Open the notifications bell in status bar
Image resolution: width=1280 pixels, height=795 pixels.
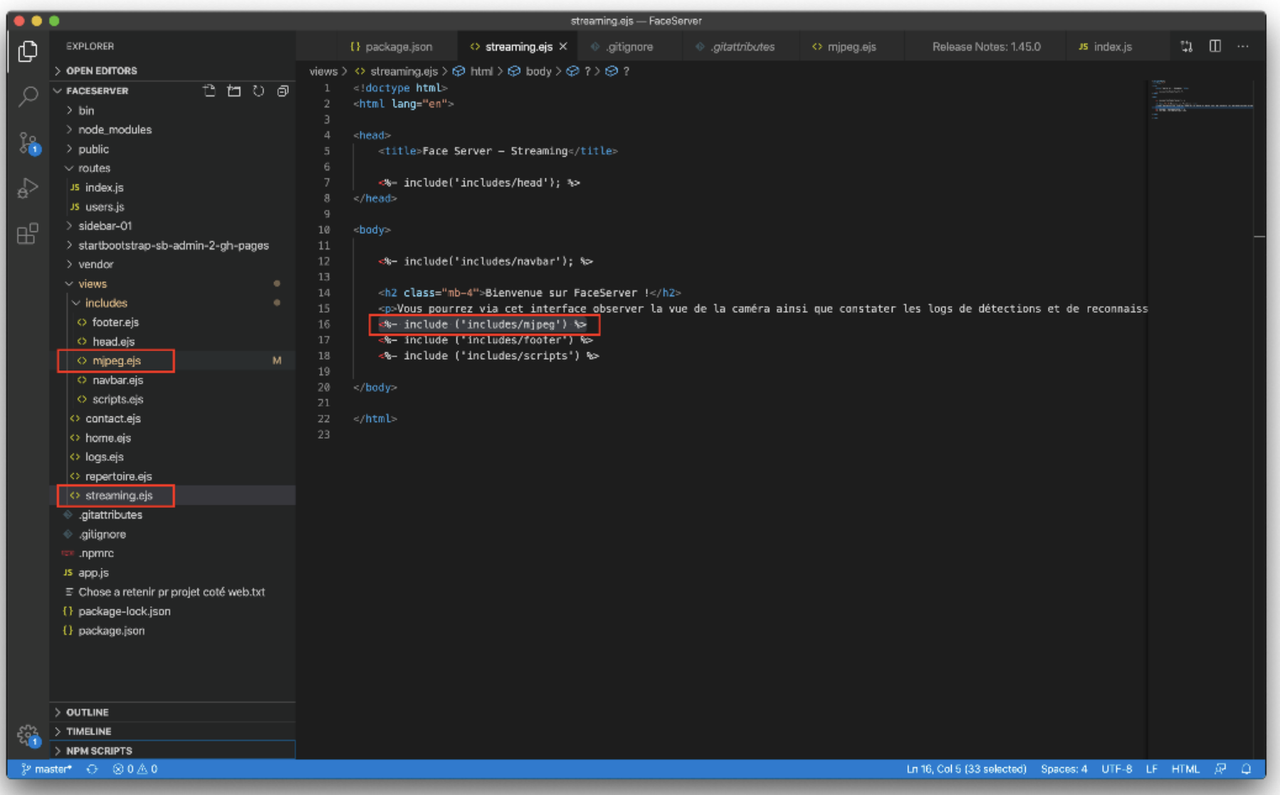click(1246, 769)
